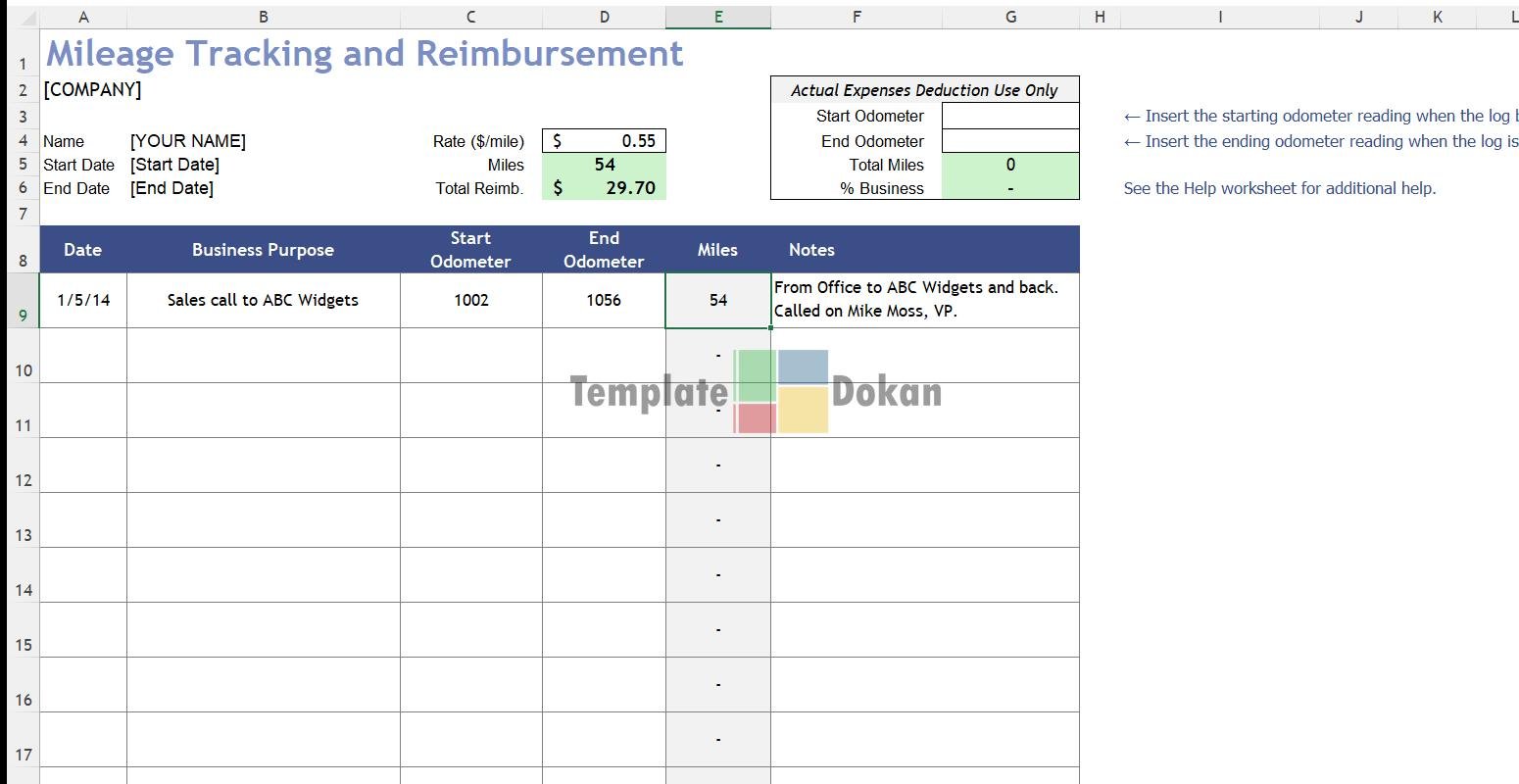This screenshot has width=1519, height=784.
Task: Select the [Start Date] cell
Action: pyautogui.click(x=175, y=165)
